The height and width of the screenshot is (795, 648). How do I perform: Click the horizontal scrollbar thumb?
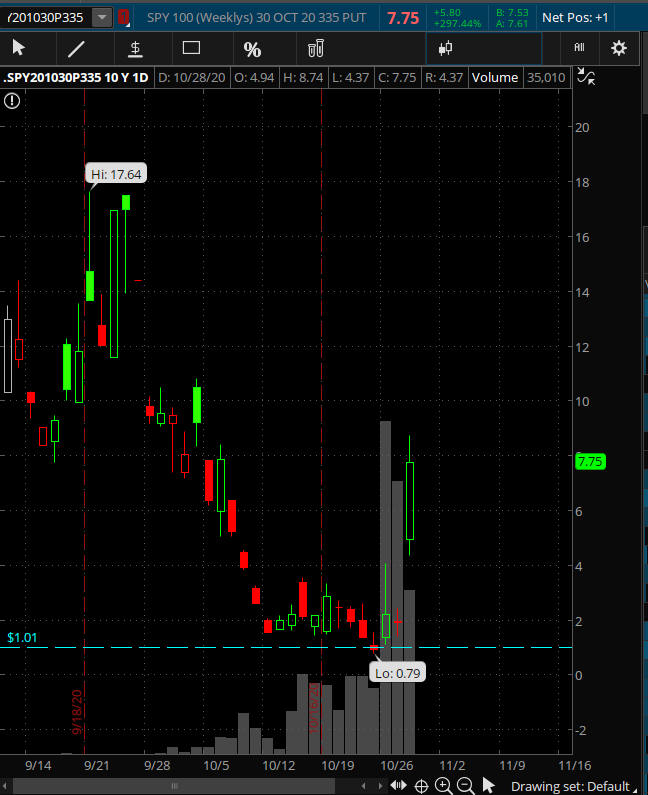[175, 786]
